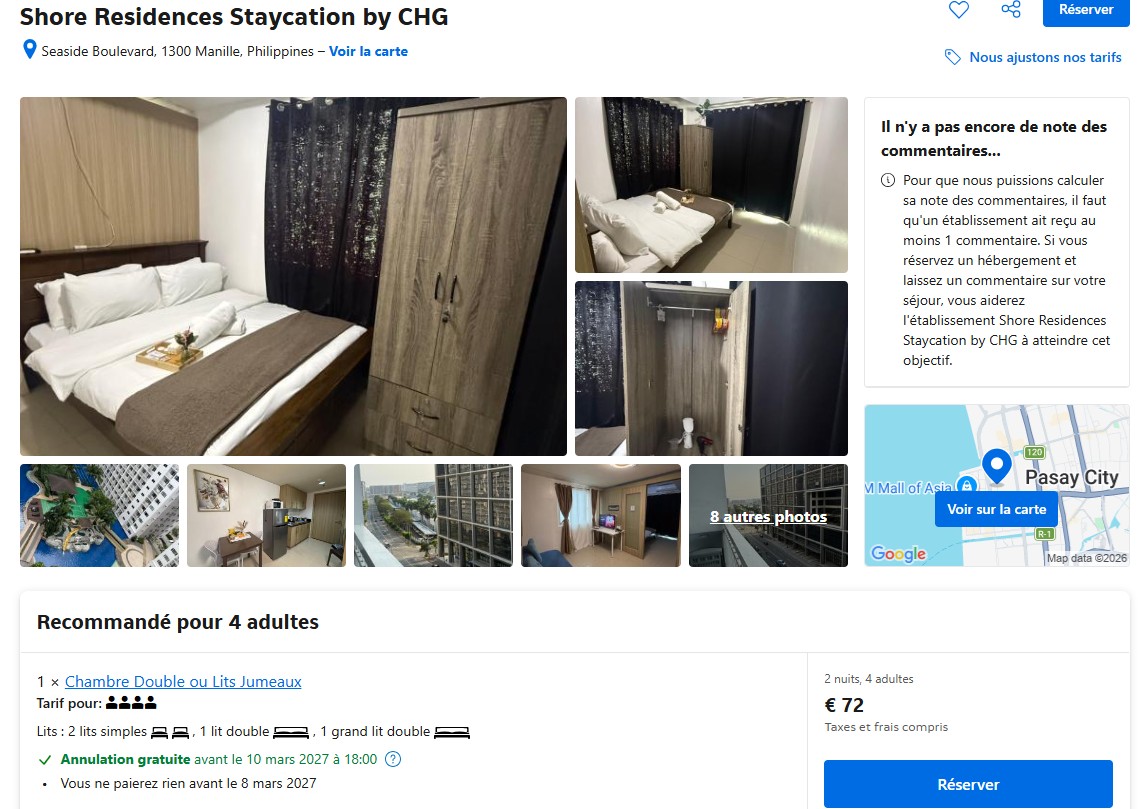
Task: Click the location pin beside the address
Action: [29, 49]
